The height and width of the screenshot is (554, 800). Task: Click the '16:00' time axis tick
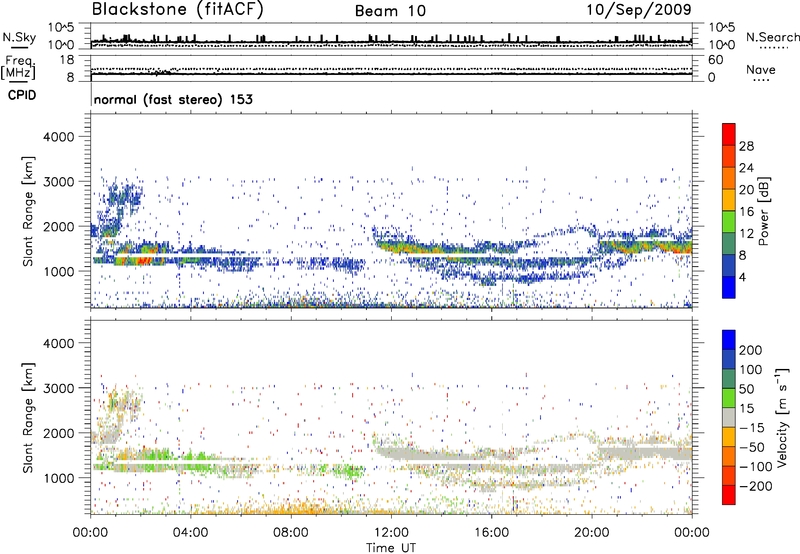click(491, 533)
